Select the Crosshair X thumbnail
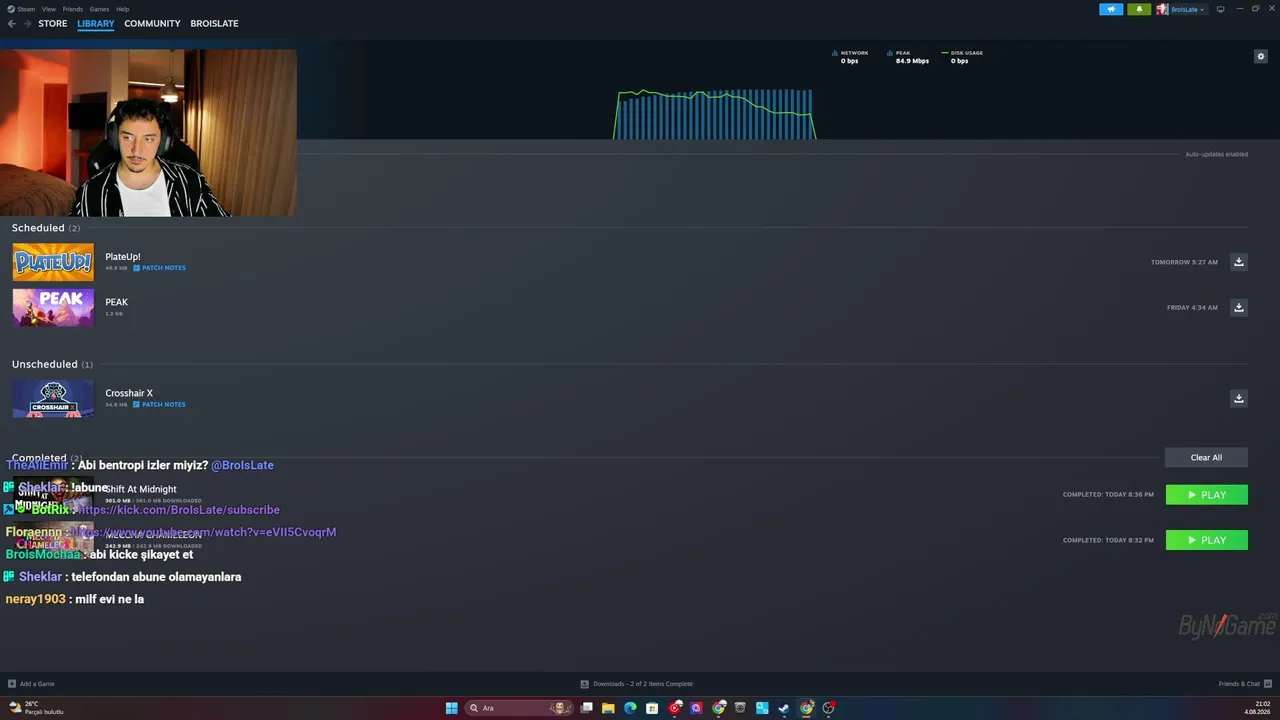Viewport: 1280px width, 720px height. pos(53,398)
